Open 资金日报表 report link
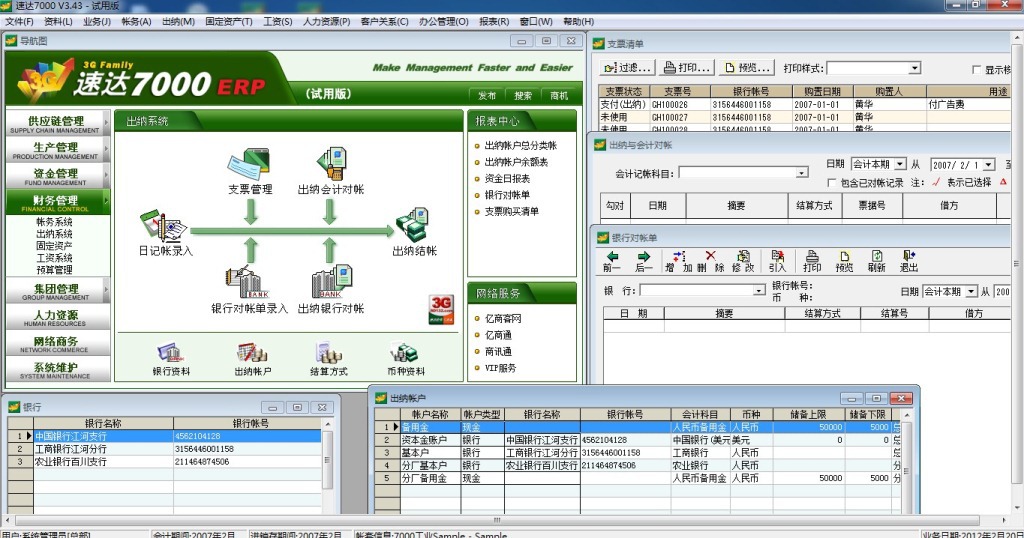Image resolution: width=1024 pixels, height=538 pixels. tap(507, 178)
